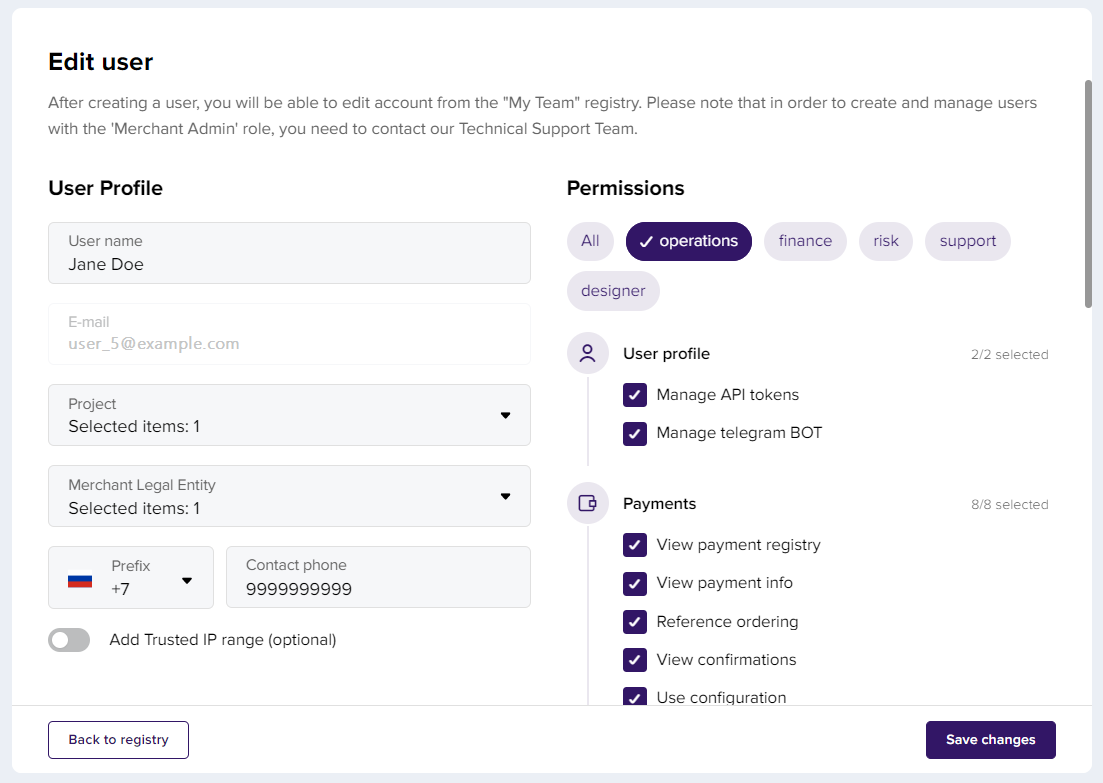Viewport: 1103px width, 783px height.
Task: Uncheck Manage API tokens permission
Action: (x=635, y=395)
